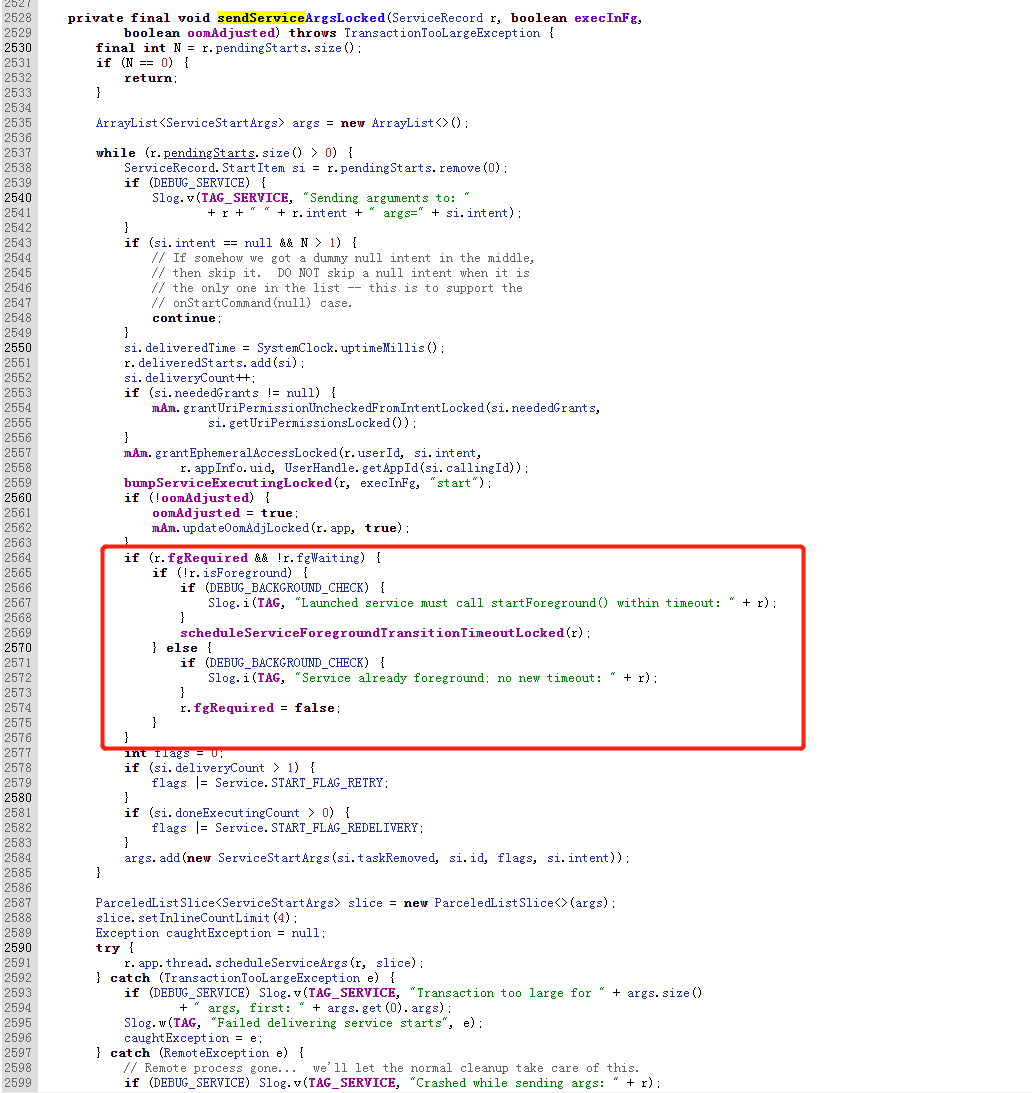
Task: Select doneExecutingCount in the if condition
Action: [x=237, y=813]
